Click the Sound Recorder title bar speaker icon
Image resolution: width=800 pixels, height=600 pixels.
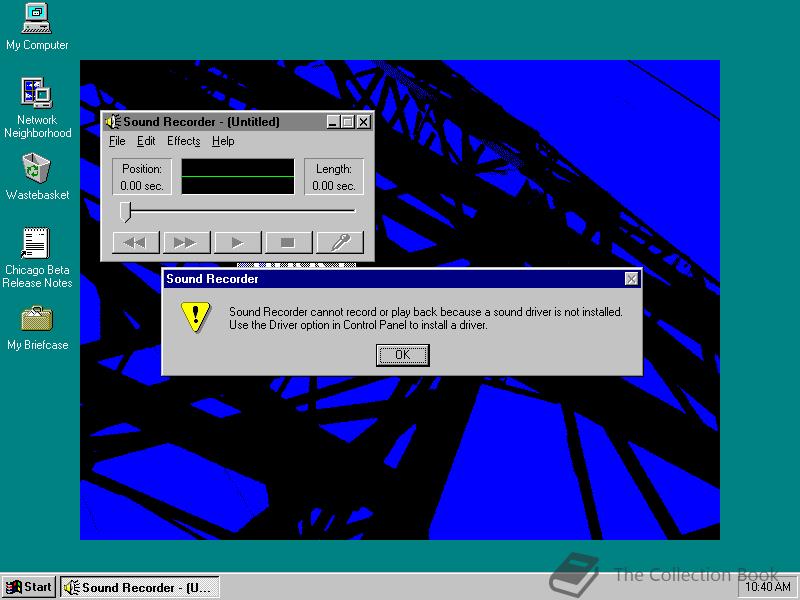click(113, 122)
